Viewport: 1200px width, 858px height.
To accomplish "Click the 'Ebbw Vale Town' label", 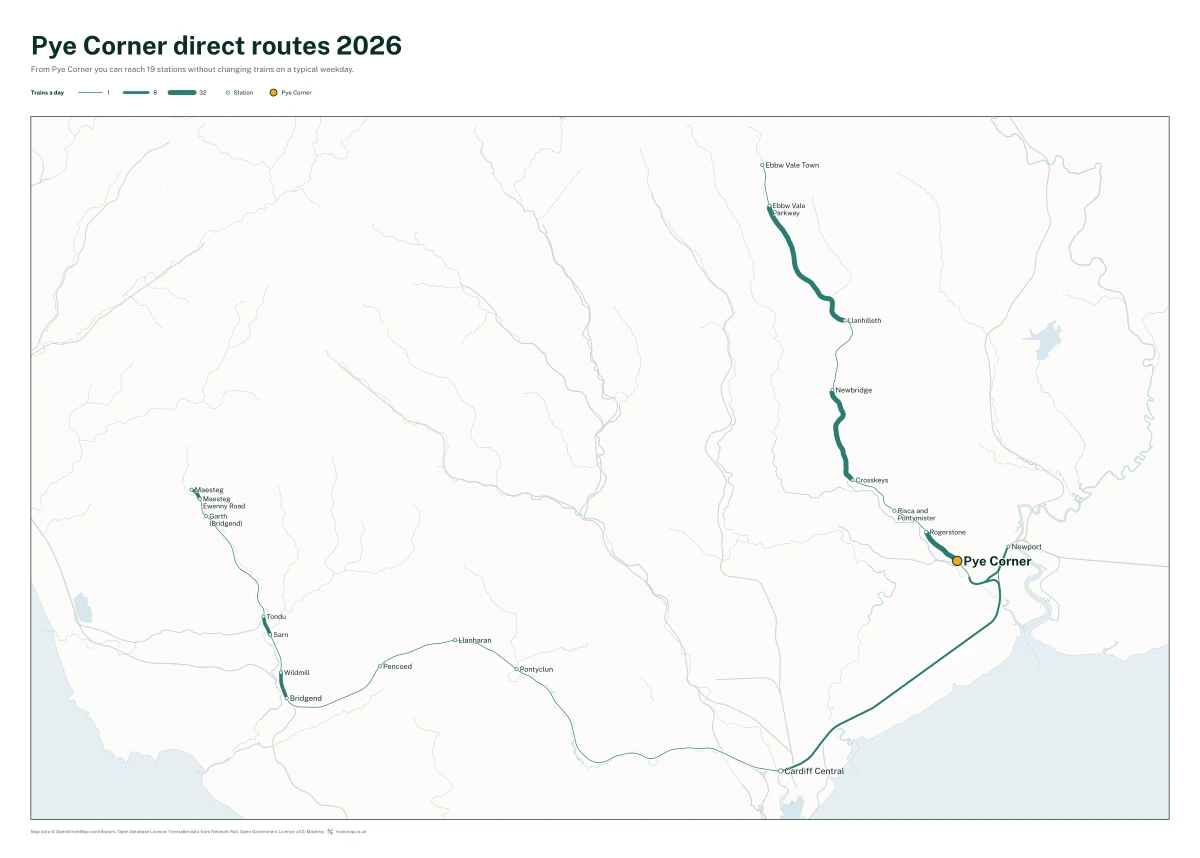I will pyautogui.click(x=792, y=165).
